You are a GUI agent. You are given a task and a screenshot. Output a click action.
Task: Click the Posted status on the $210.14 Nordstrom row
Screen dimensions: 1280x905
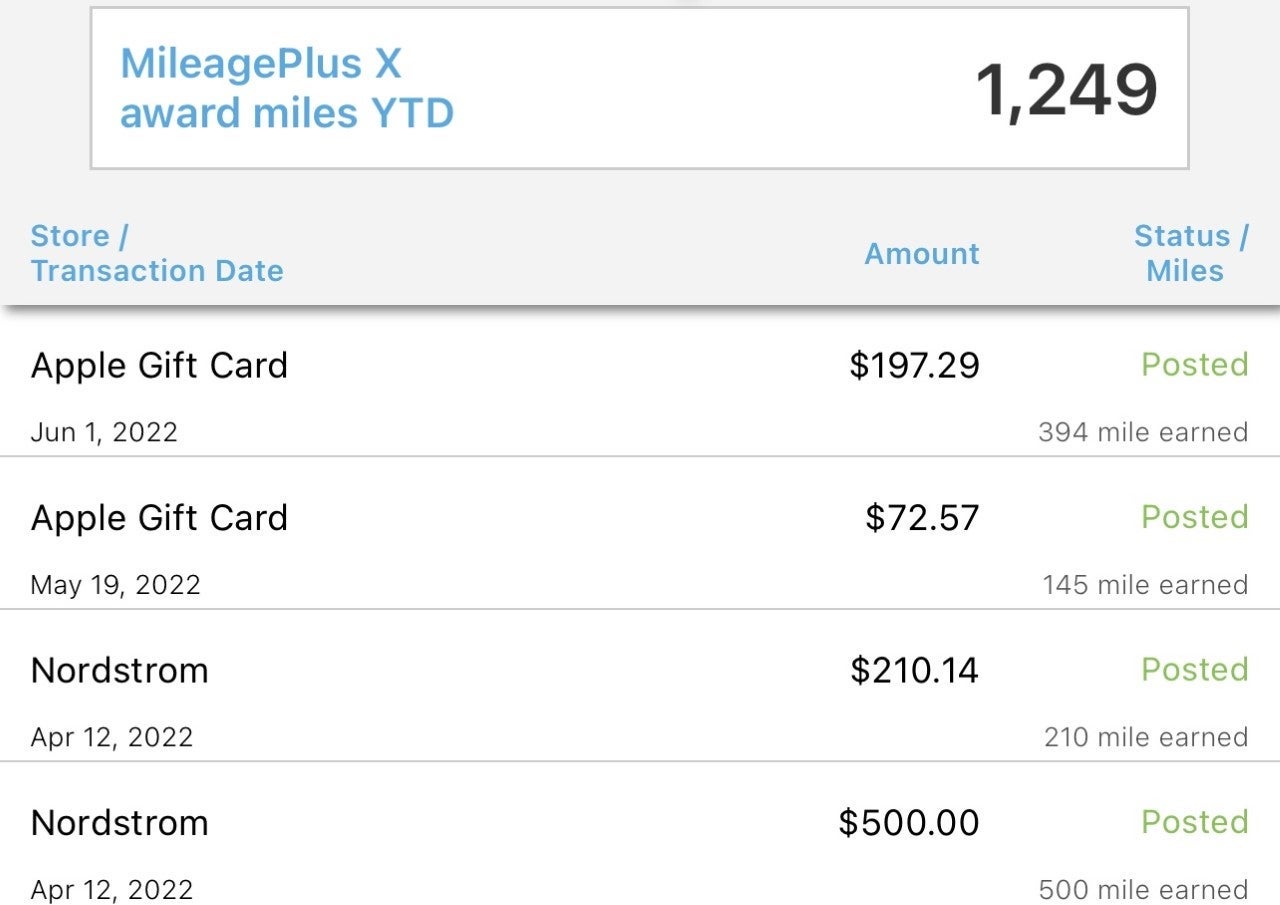[x=1193, y=670]
